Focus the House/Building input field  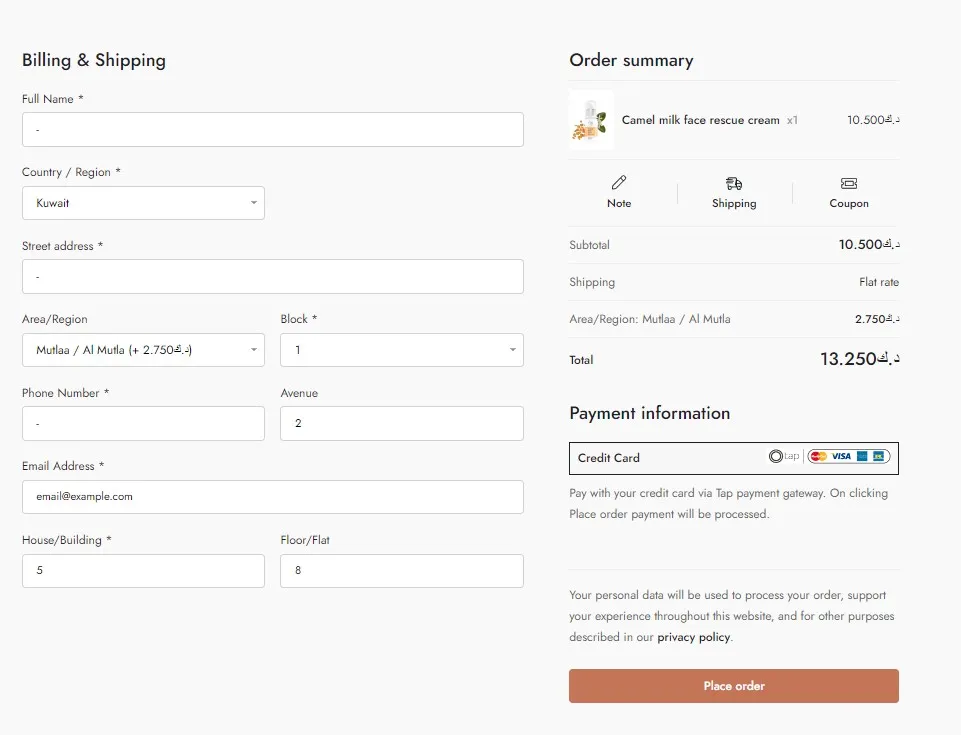[143, 571]
